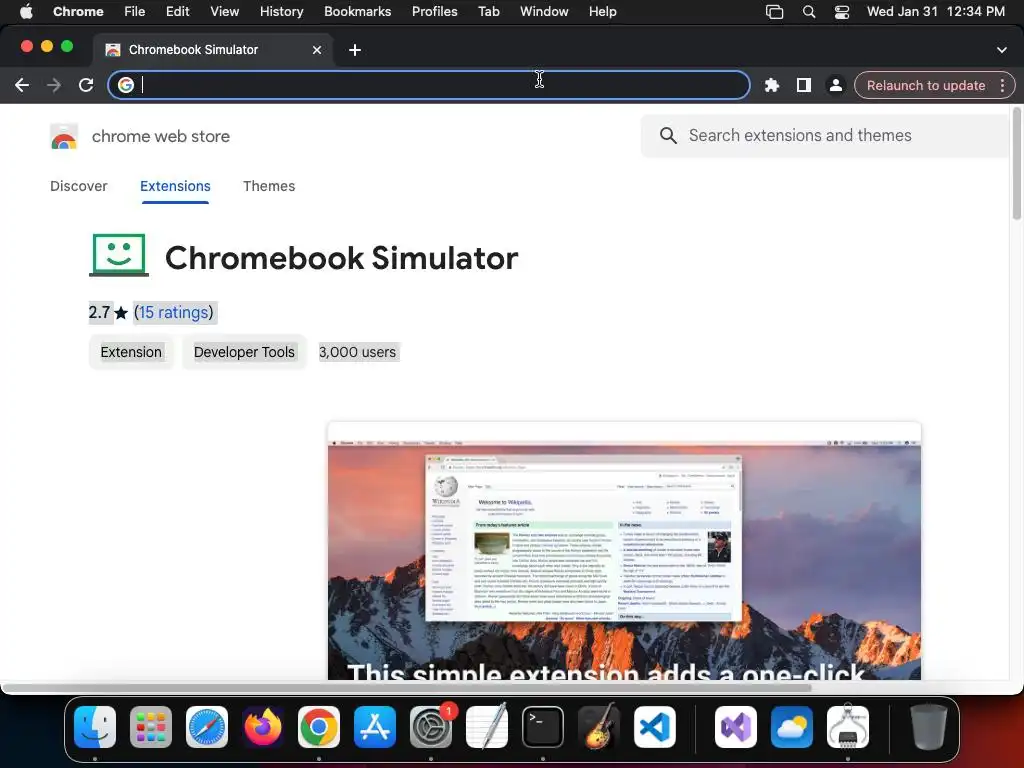
Task: Click the Google icon in address bar
Action: (x=126, y=85)
